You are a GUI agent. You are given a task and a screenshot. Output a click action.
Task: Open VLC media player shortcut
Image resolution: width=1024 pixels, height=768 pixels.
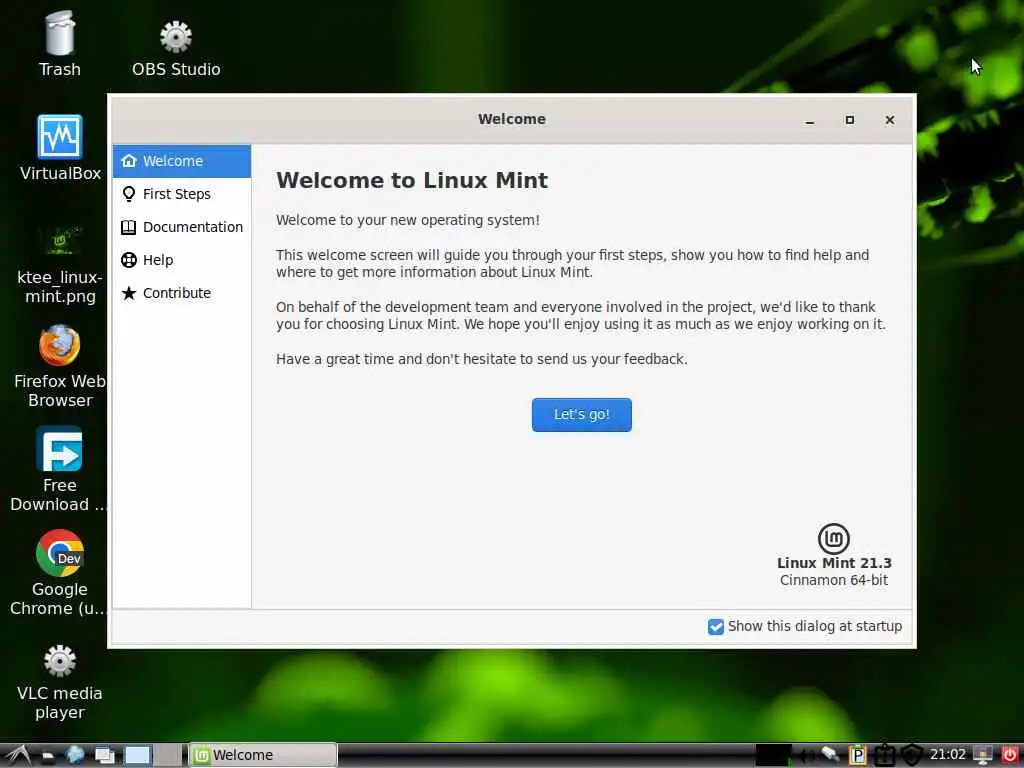[59, 681]
